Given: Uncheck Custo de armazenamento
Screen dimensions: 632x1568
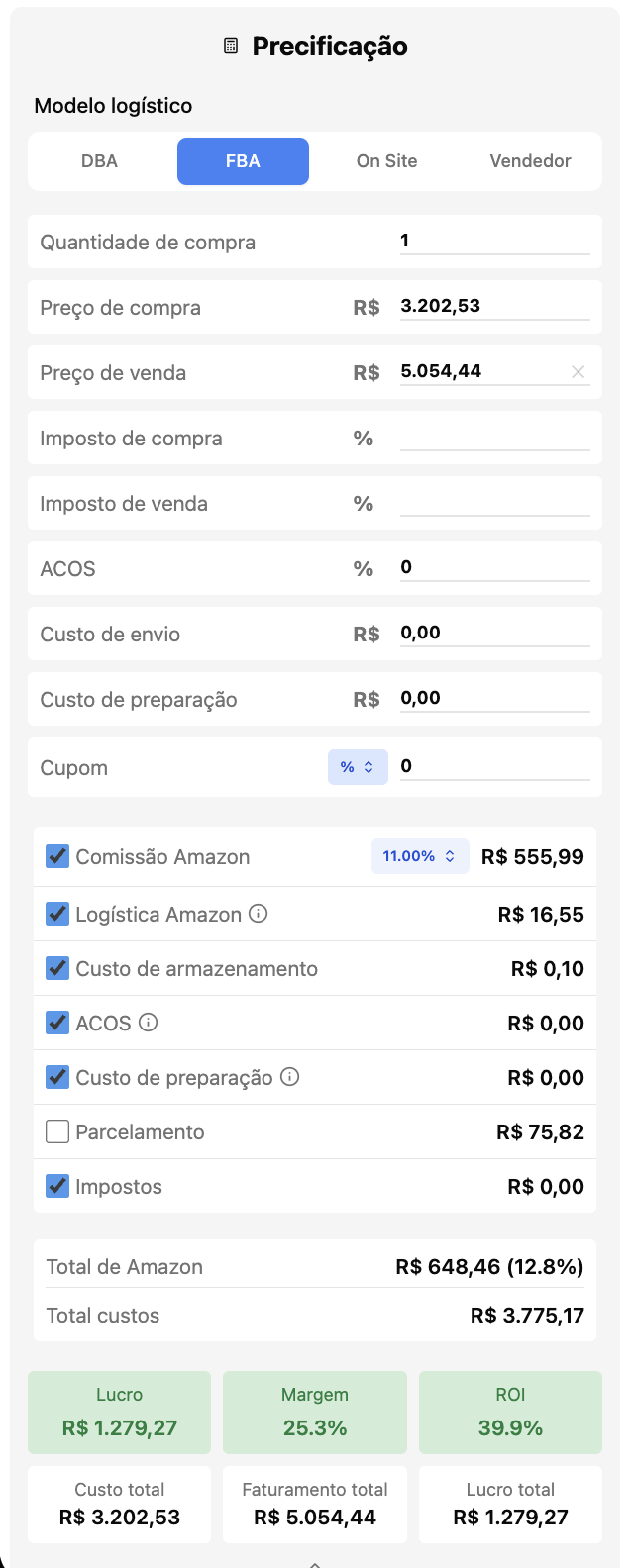Looking at the screenshot, I should pyautogui.click(x=56, y=968).
